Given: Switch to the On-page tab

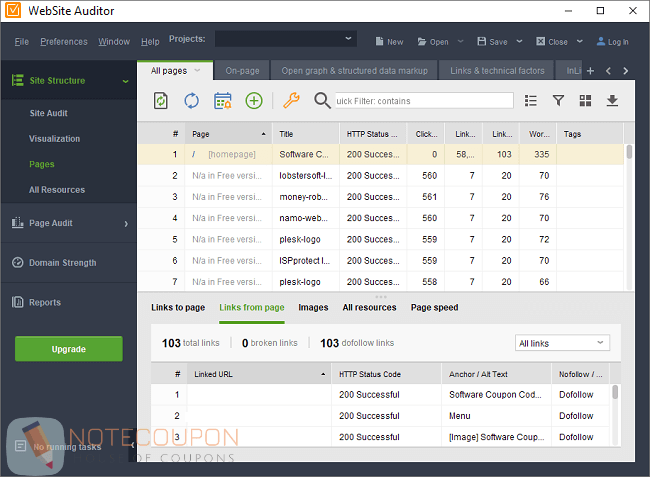Looking at the screenshot, I should 242,71.
